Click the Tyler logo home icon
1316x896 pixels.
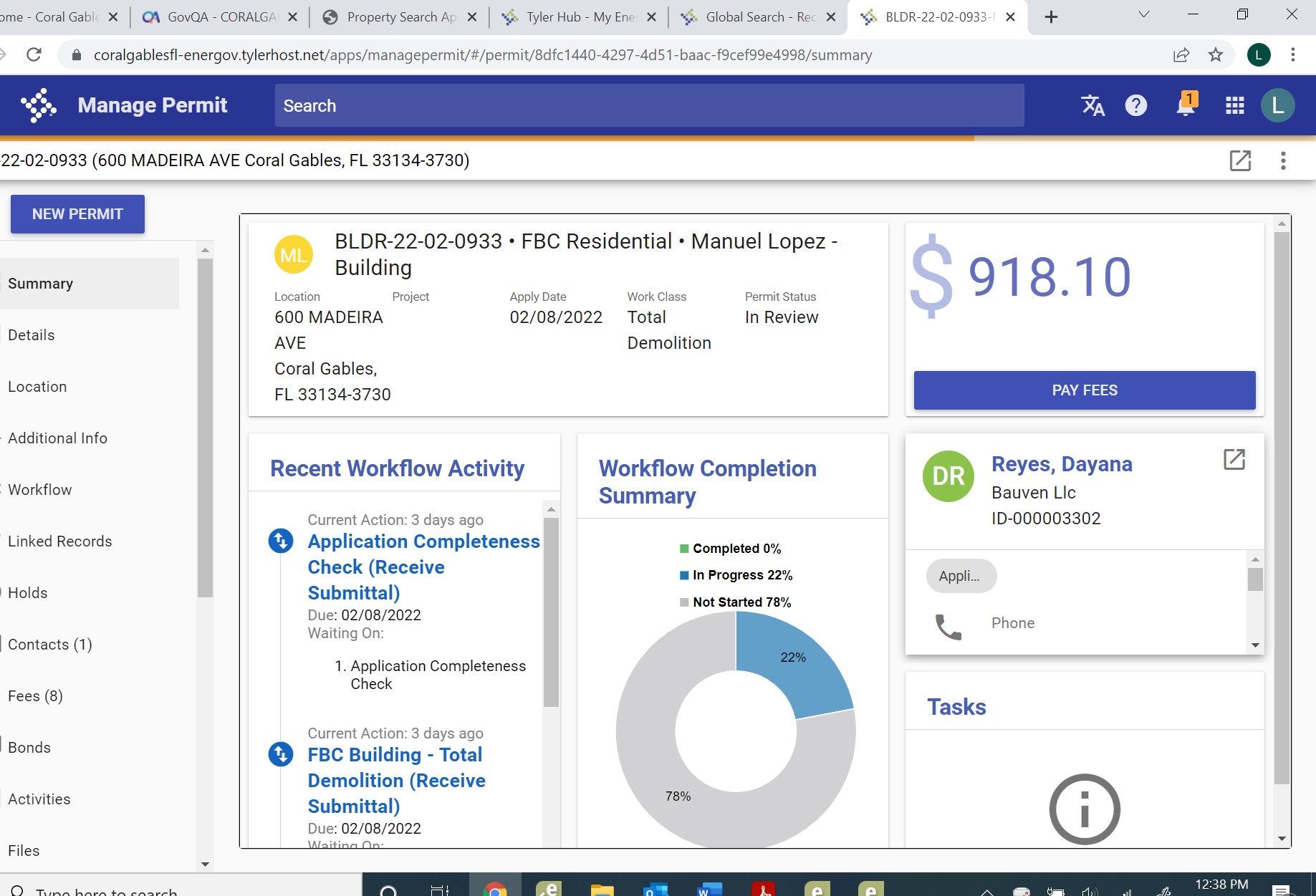click(39, 105)
